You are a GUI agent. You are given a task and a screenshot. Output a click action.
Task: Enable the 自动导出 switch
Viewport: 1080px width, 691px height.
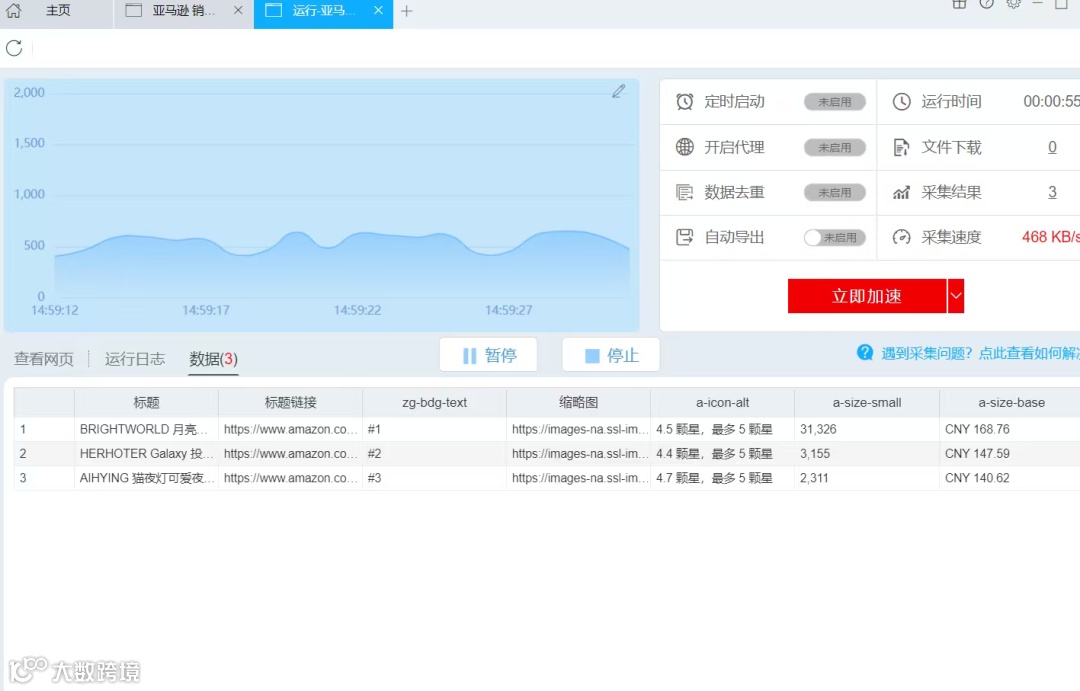click(x=835, y=238)
